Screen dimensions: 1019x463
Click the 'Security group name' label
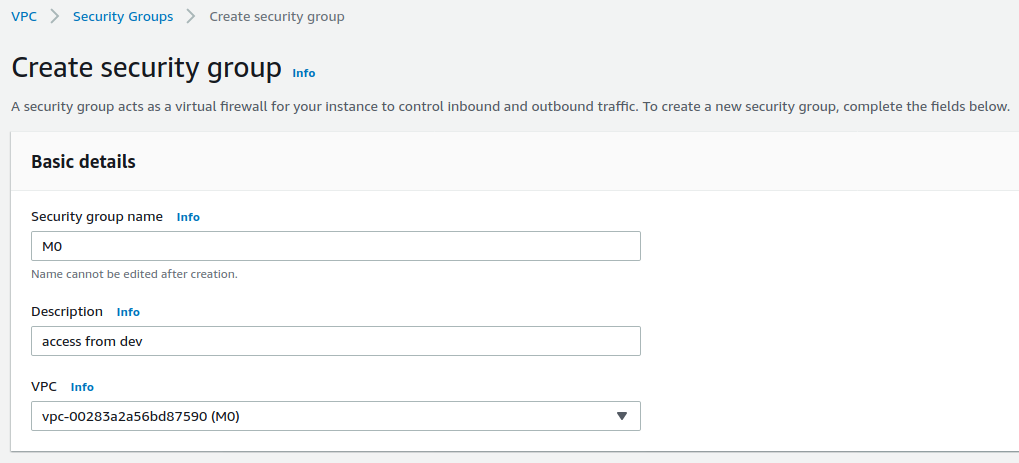click(97, 217)
